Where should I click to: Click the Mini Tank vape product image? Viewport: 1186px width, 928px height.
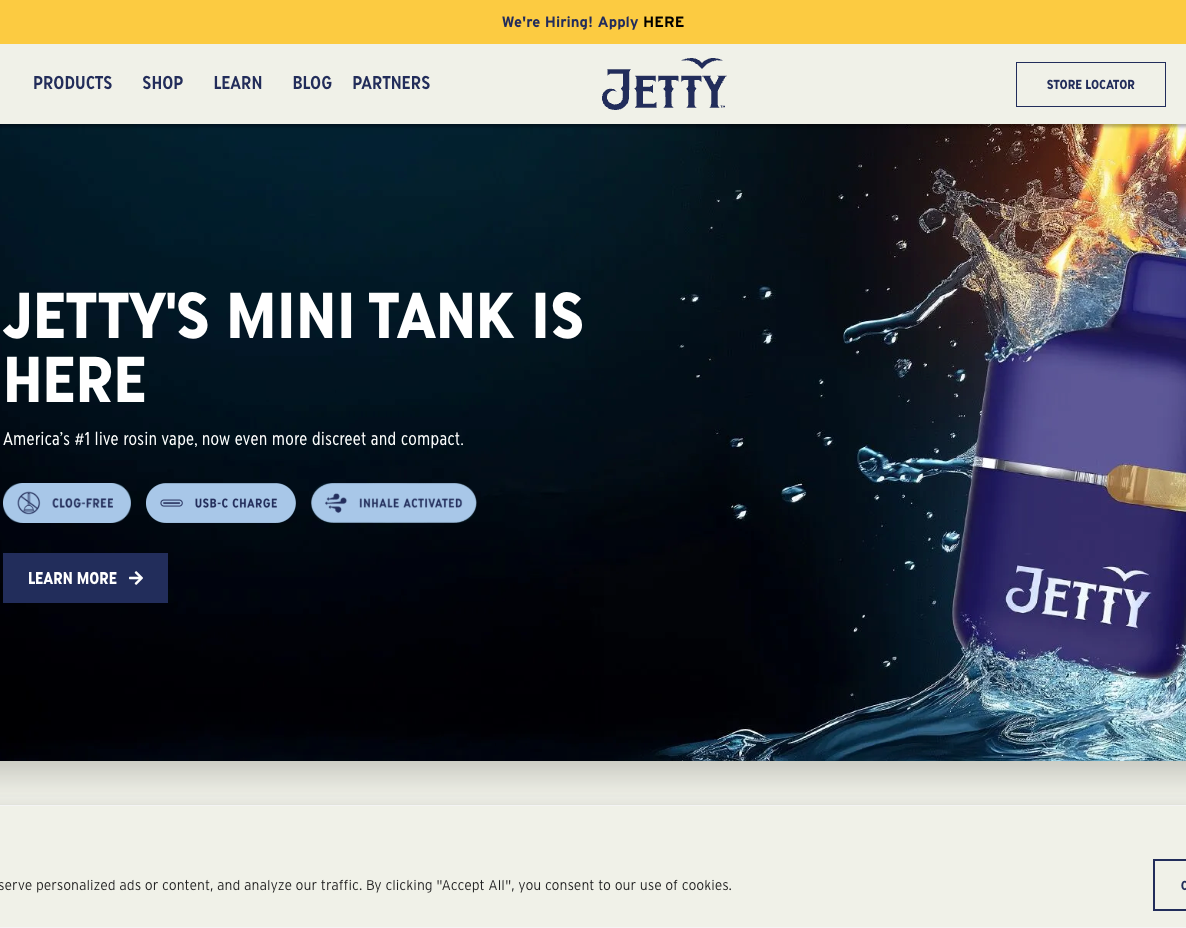1069,465
